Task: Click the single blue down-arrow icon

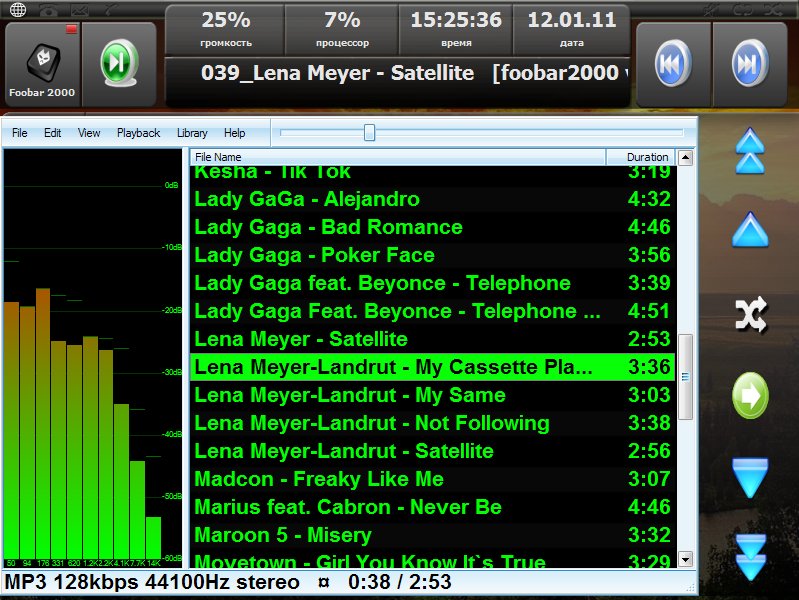Action: (750, 477)
